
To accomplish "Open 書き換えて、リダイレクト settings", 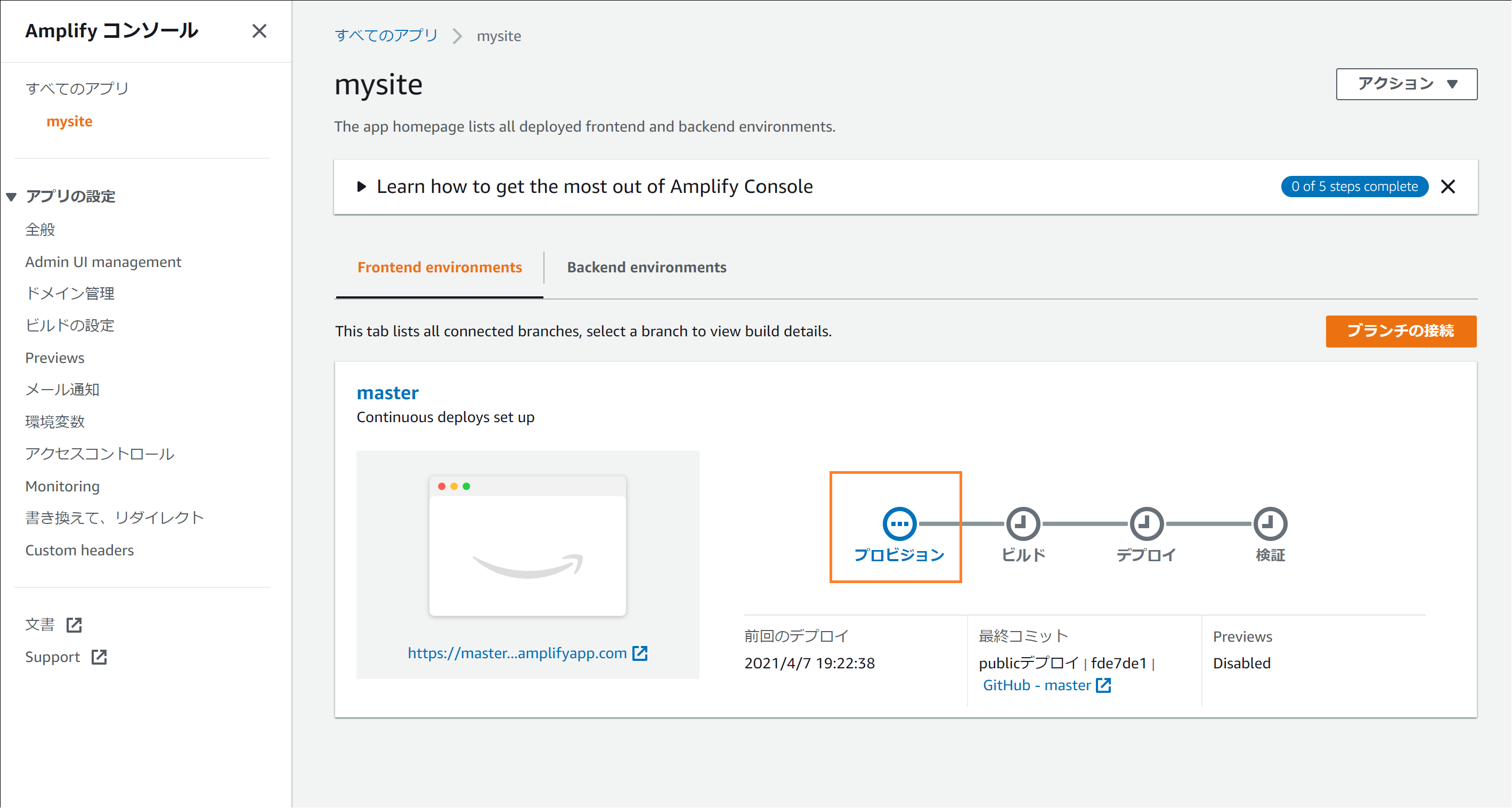I will coord(115,518).
